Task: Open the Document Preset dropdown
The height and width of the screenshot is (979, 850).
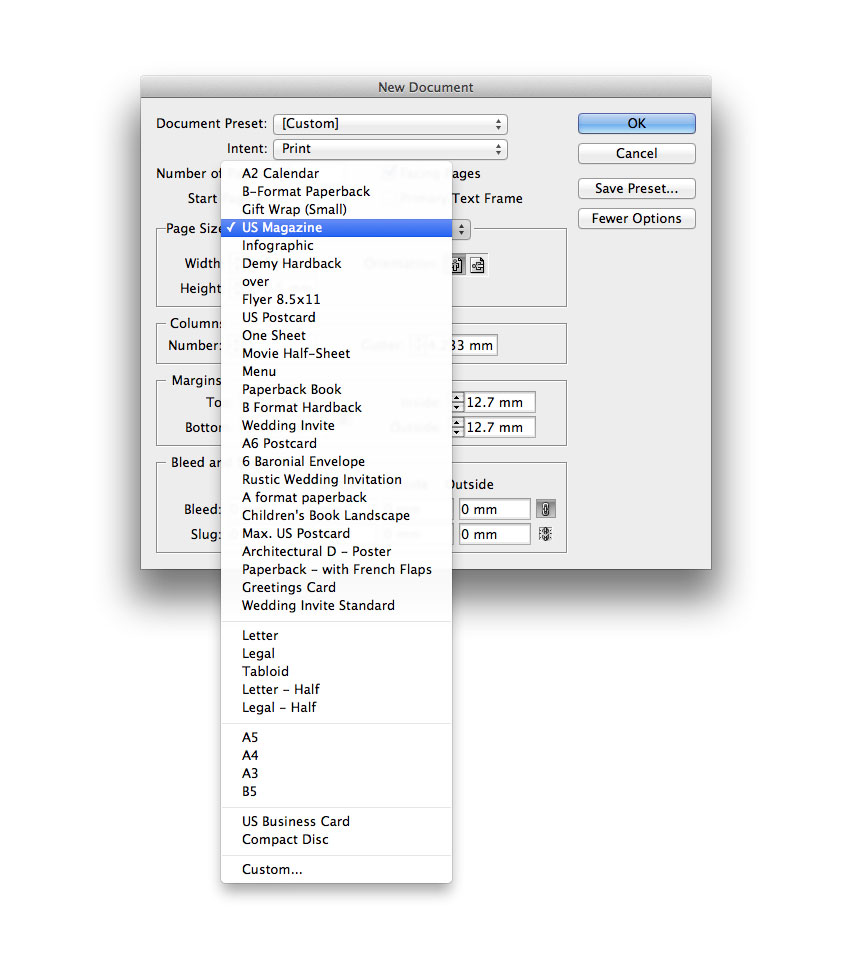Action: pyautogui.click(x=390, y=124)
